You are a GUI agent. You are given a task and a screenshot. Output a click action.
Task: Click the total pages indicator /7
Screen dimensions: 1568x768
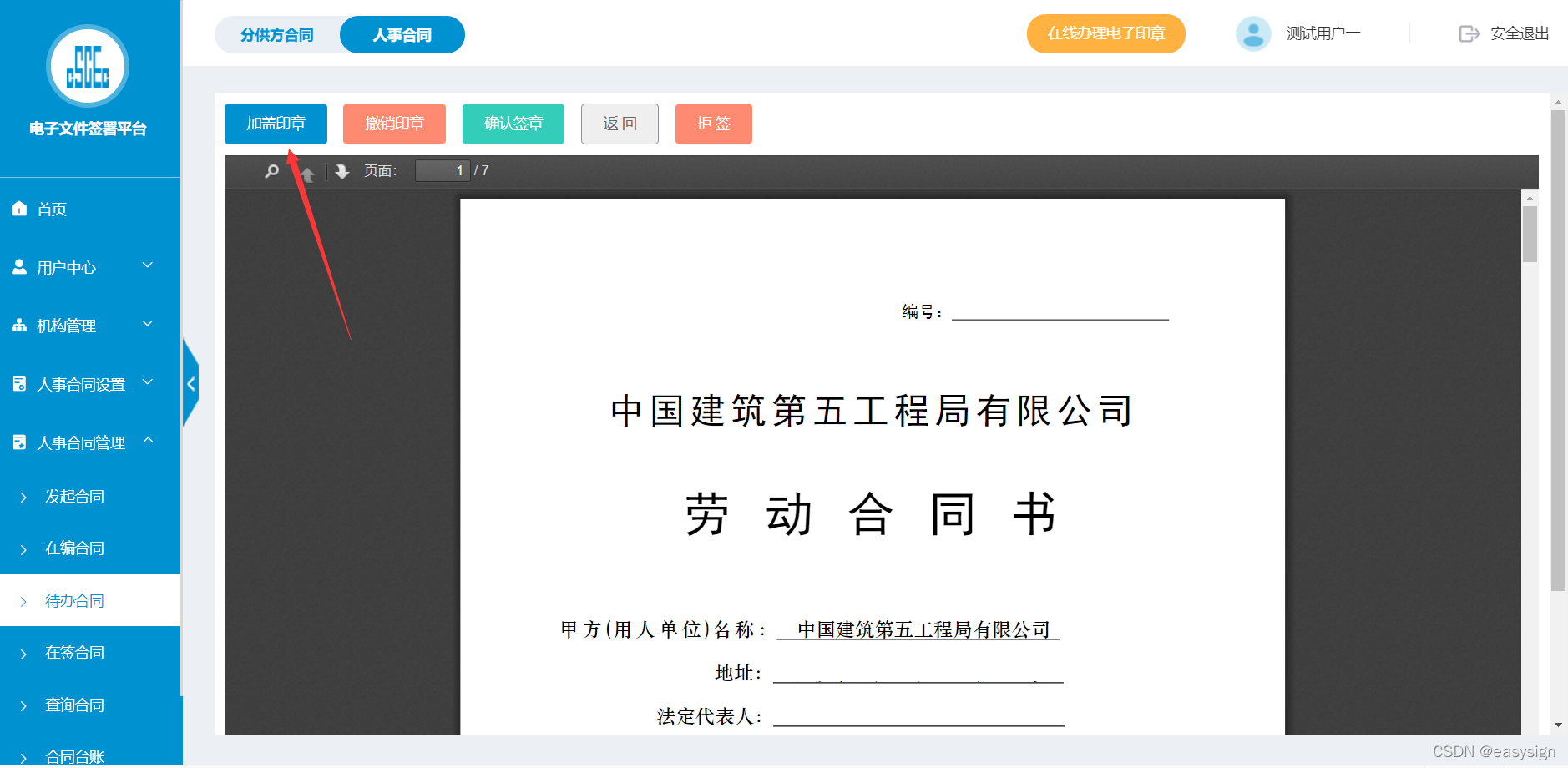[x=482, y=170]
